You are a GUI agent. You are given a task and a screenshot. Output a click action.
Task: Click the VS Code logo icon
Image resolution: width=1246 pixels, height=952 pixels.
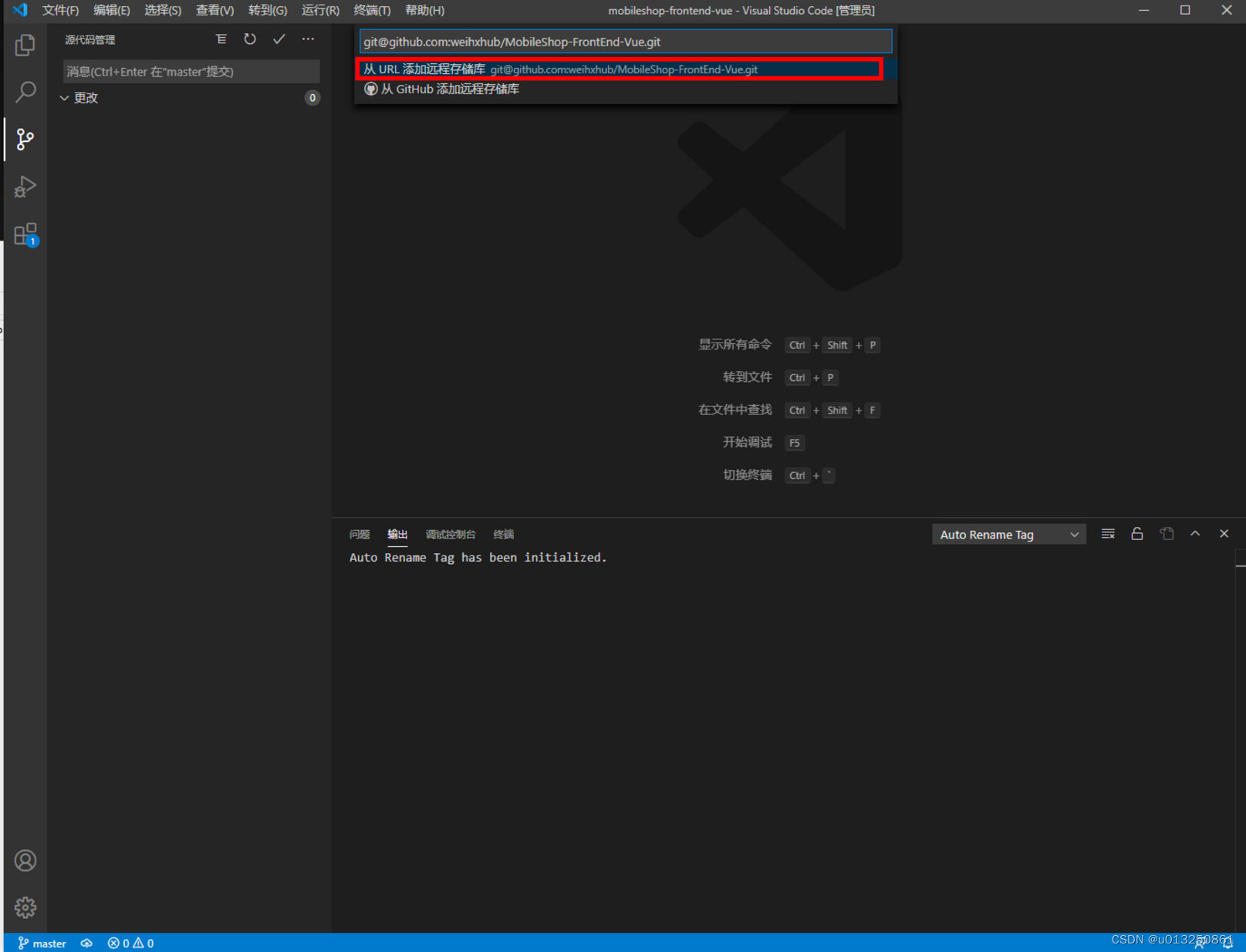click(20, 10)
